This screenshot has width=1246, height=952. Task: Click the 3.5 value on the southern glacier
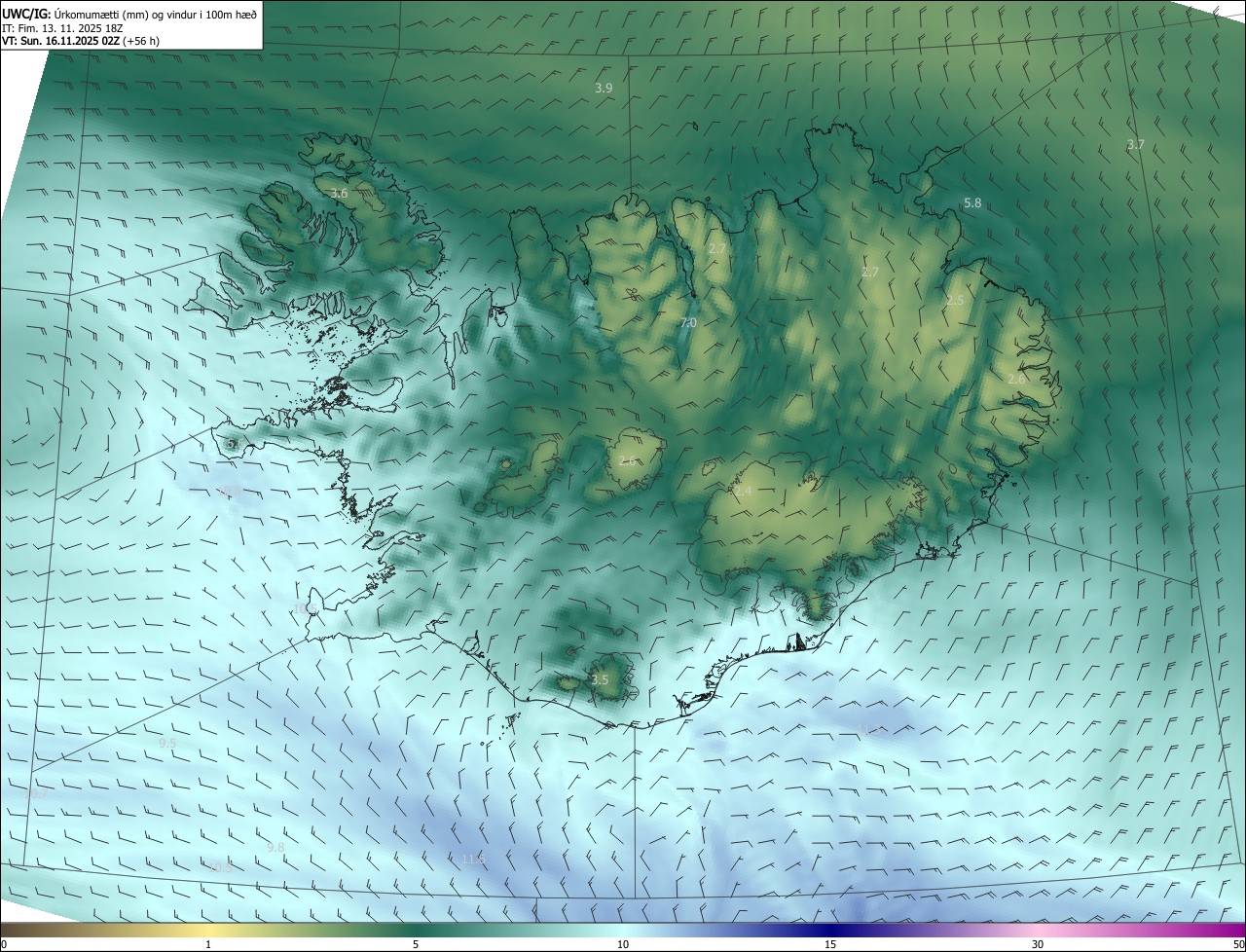click(600, 679)
